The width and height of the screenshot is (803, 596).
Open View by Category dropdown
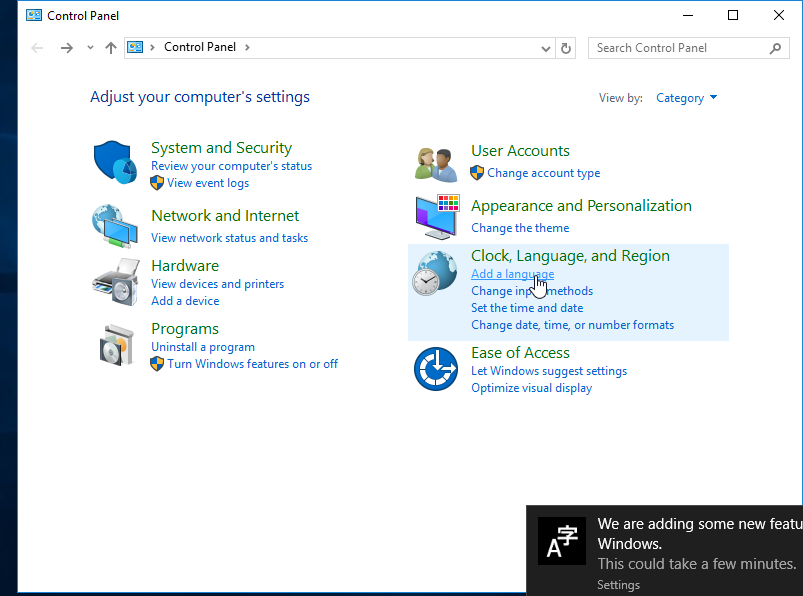pyautogui.click(x=686, y=98)
